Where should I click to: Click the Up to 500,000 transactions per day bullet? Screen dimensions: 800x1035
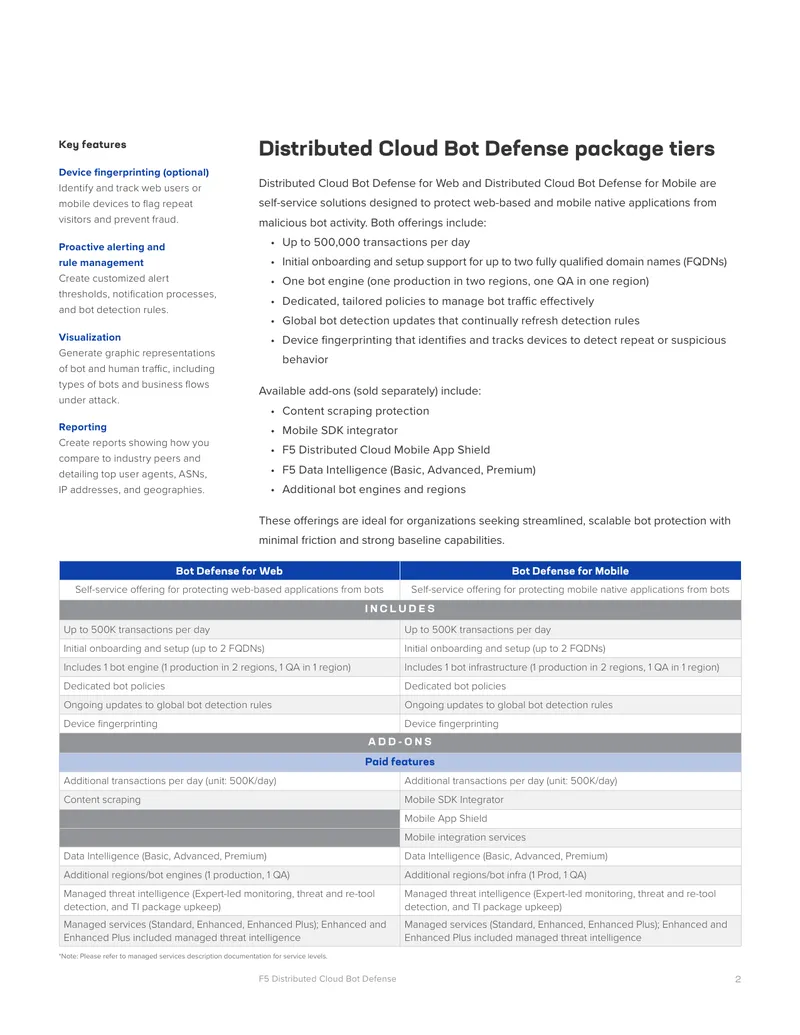coord(376,242)
